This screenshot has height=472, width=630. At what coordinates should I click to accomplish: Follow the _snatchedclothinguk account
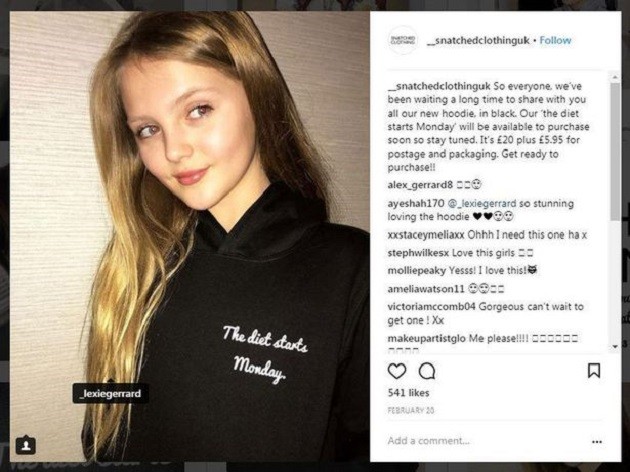click(x=555, y=41)
